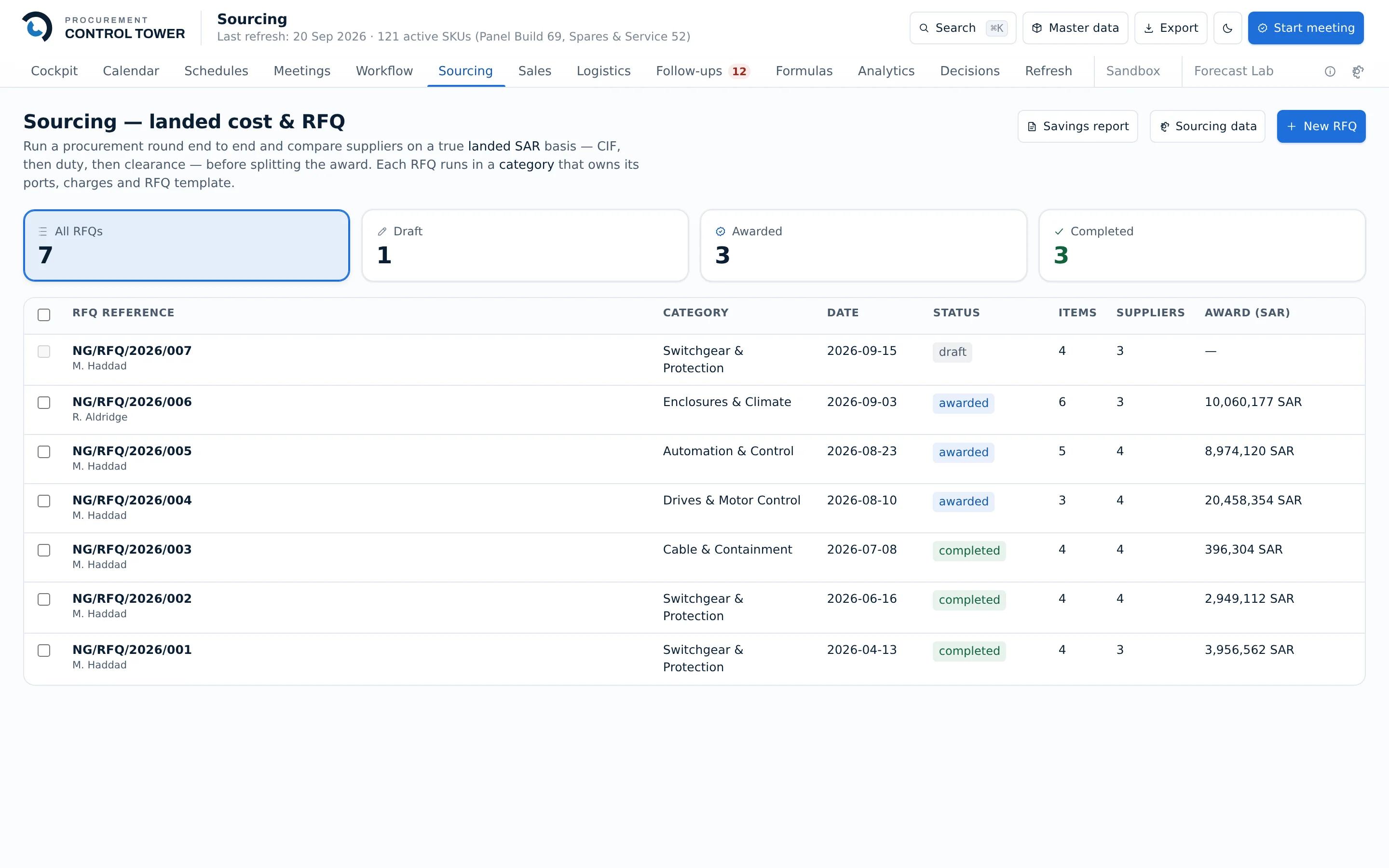The height and width of the screenshot is (868, 1389).
Task: Filter by the Awarded card
Action: (863, 246)
